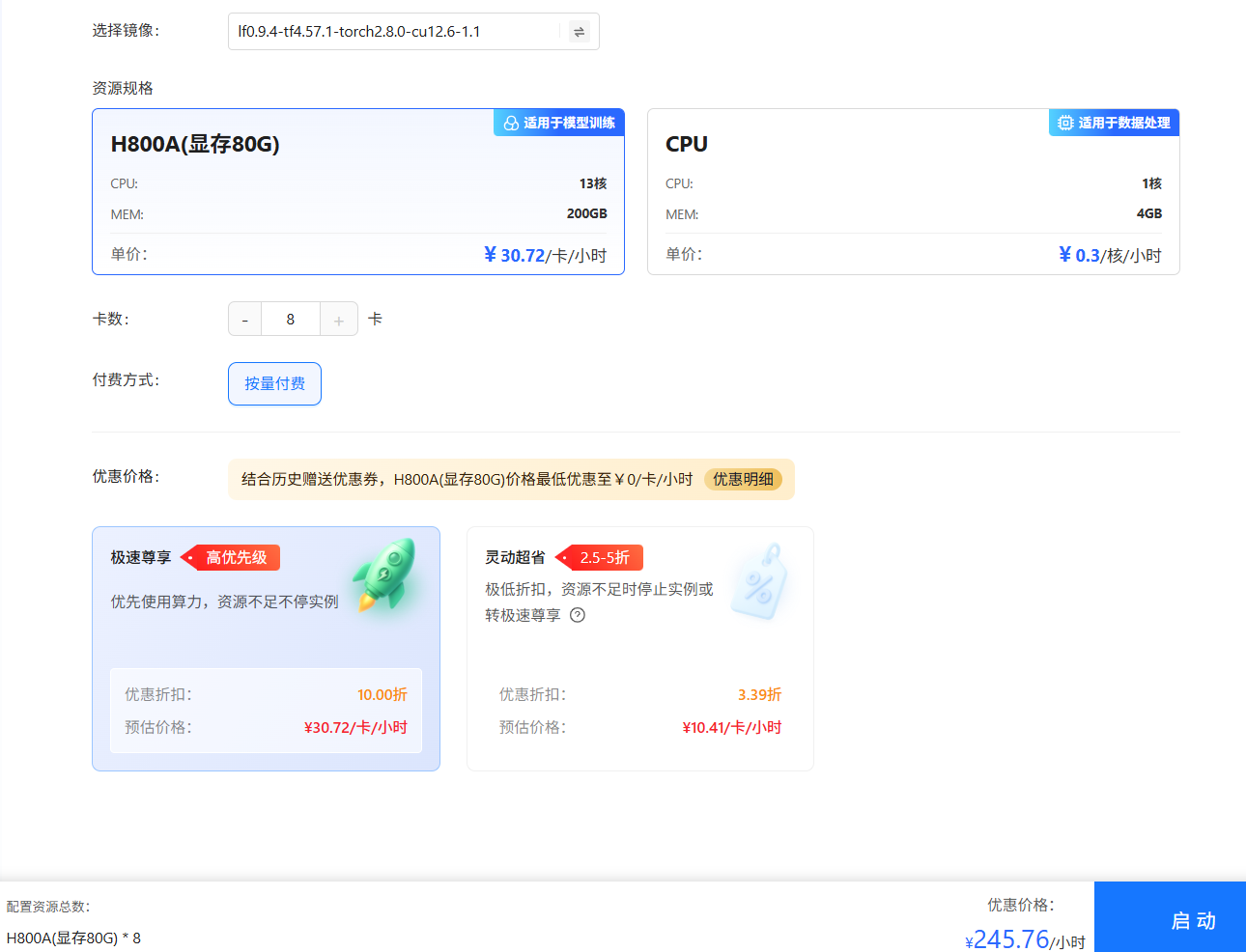
Task: Click the cloud icon on 适用于模型训练 badge
Action: (x=509, y=122)
